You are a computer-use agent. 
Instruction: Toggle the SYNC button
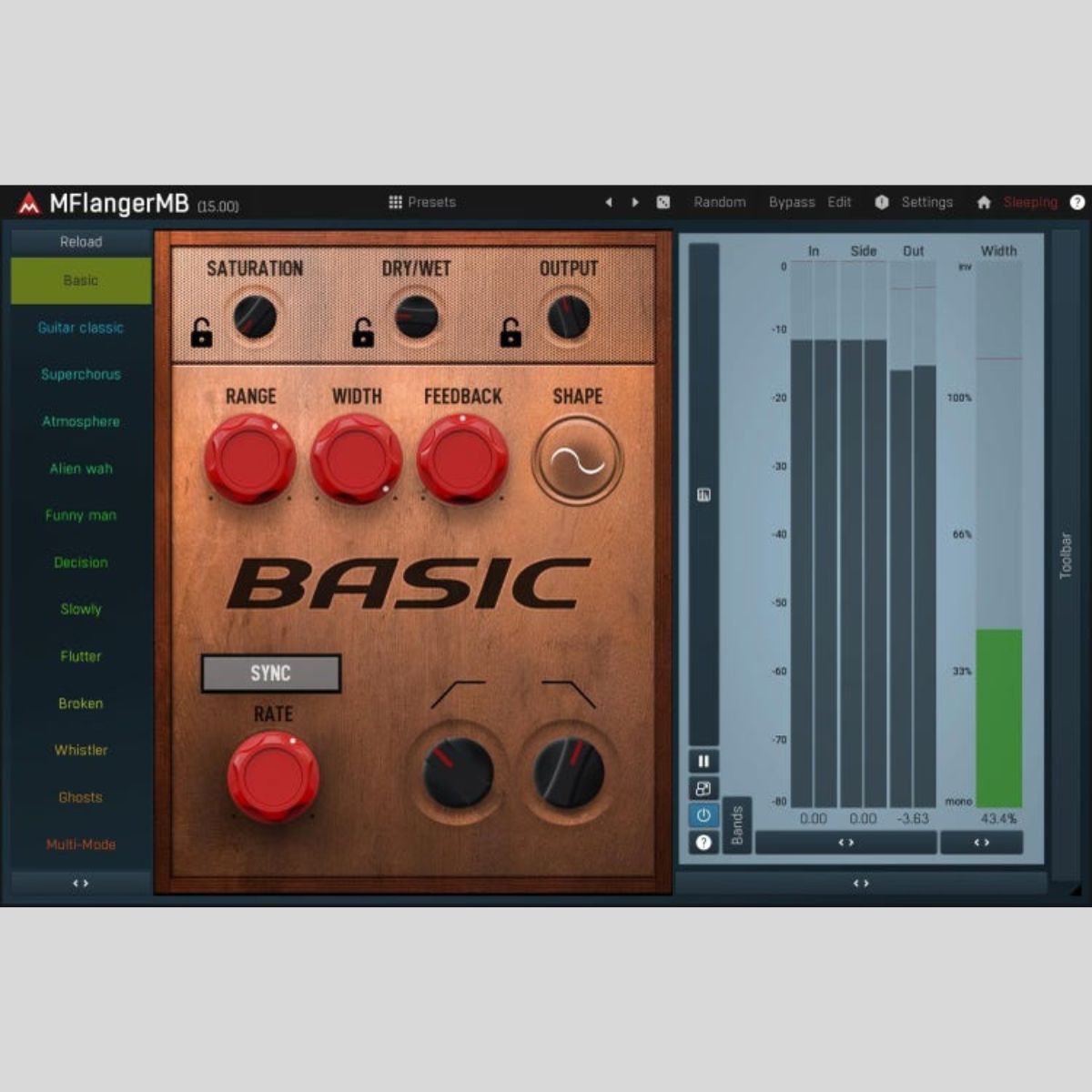[x=271, y=673]
